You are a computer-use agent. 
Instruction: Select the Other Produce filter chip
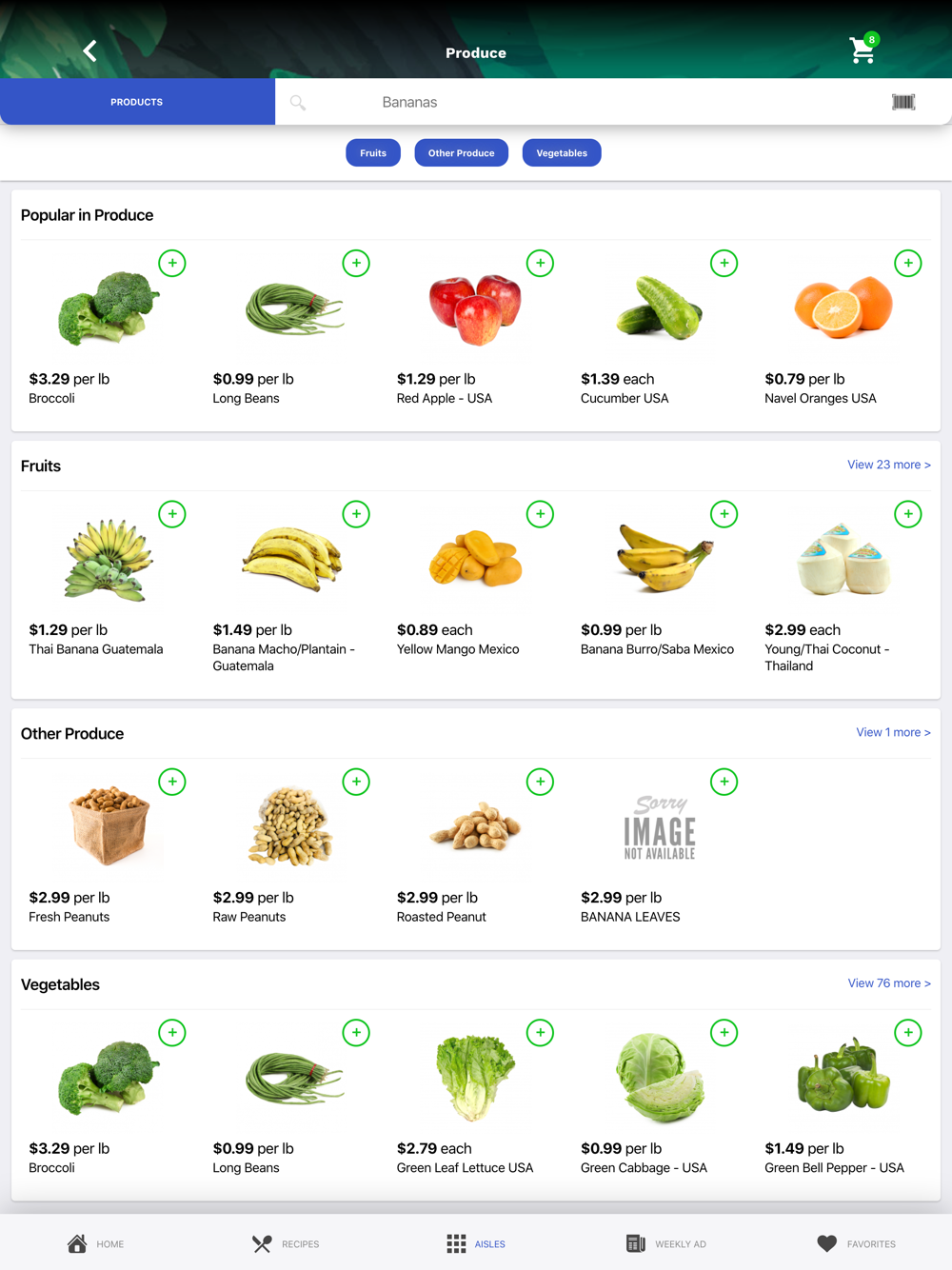coord(462,153)
